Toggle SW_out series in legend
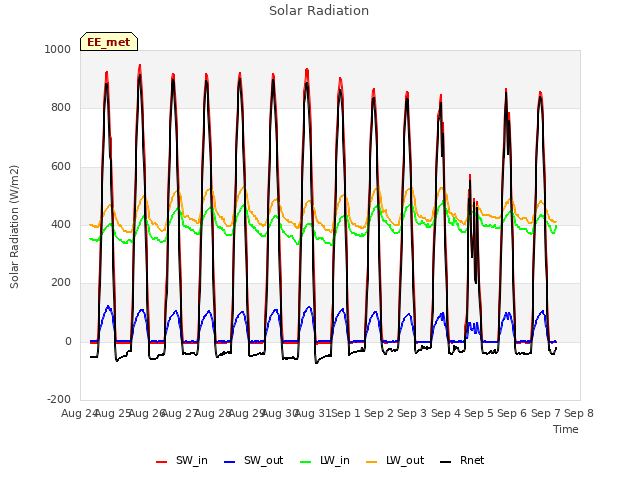This screenshot has height=480, width=640. pyautogui.click(x=253, y=460)
